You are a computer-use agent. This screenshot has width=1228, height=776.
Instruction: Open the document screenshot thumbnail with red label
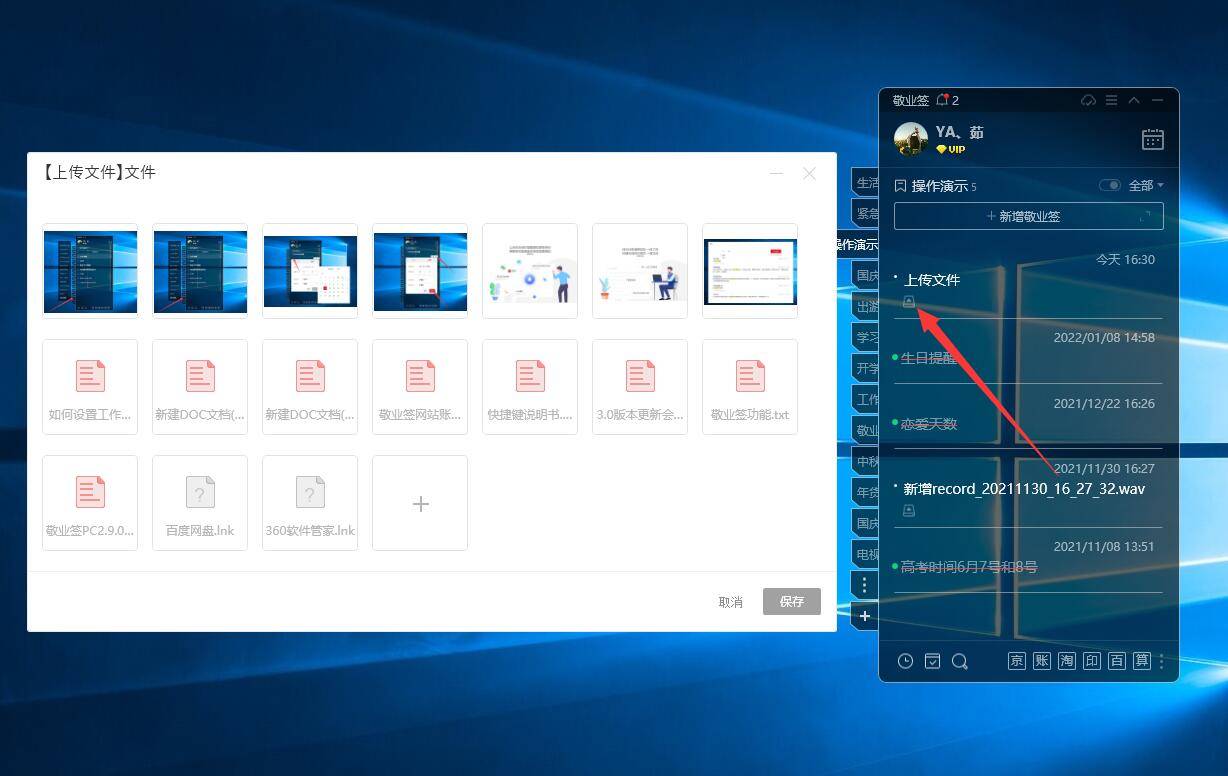pos(750,271)
